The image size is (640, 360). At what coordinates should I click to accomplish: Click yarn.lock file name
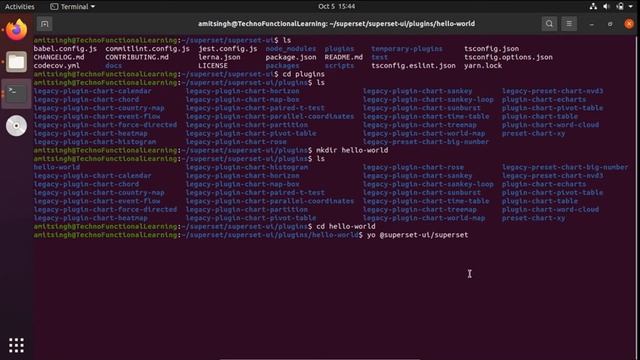[x=483, y=66]
